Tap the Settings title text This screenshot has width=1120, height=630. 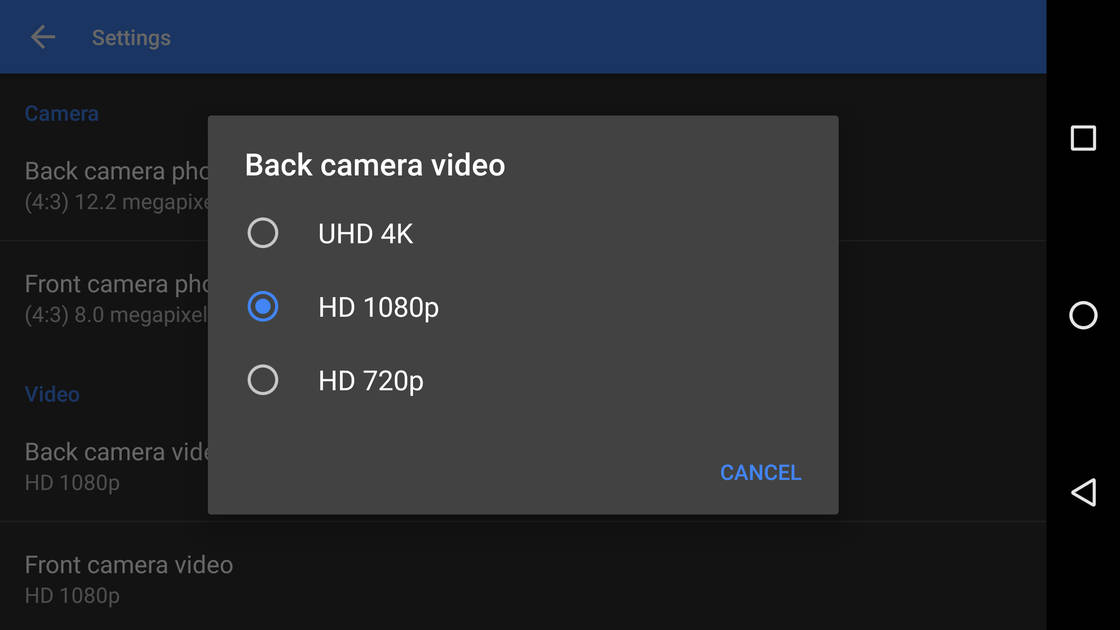(x=131, y=37)
